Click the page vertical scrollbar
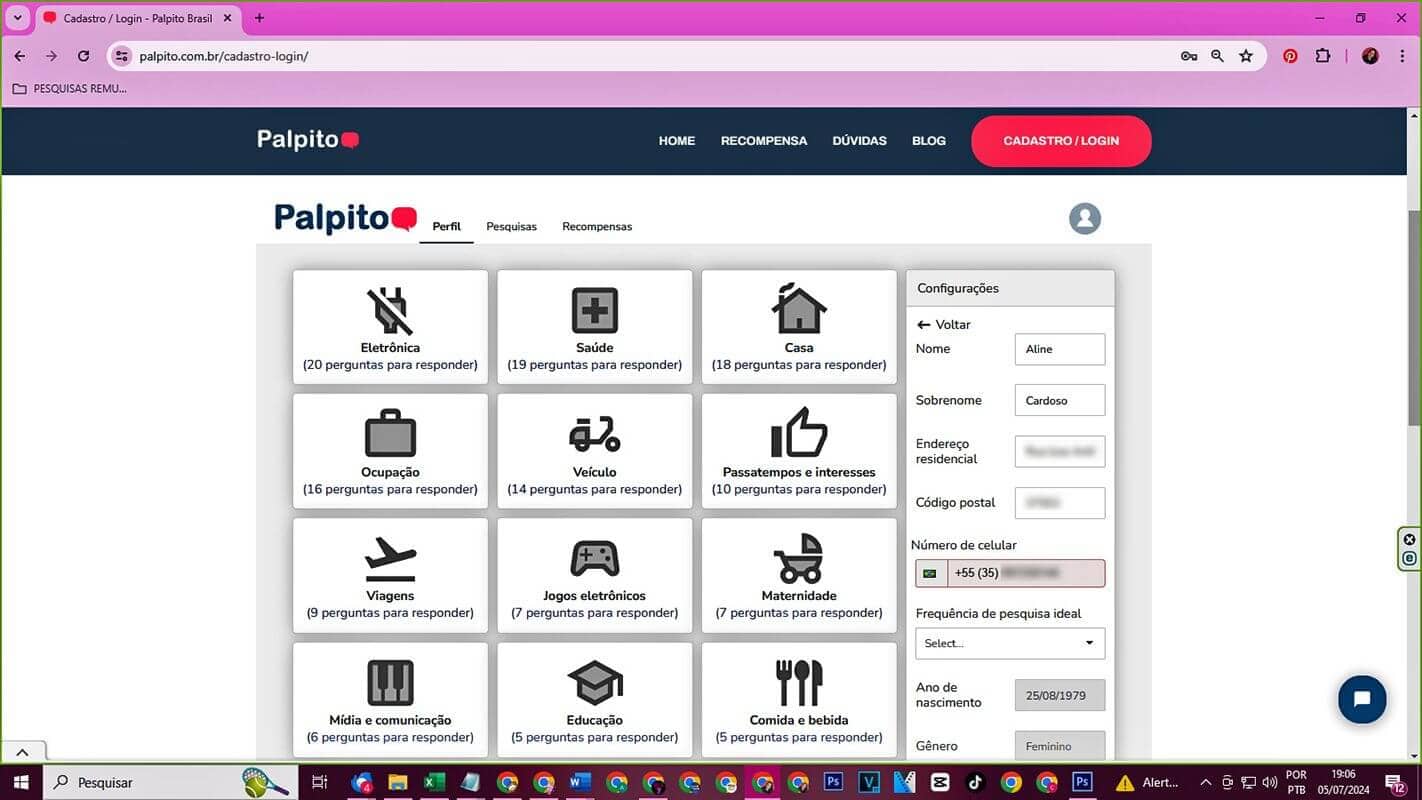Viewport: 1422px width, 800px height. point(1414,318)
